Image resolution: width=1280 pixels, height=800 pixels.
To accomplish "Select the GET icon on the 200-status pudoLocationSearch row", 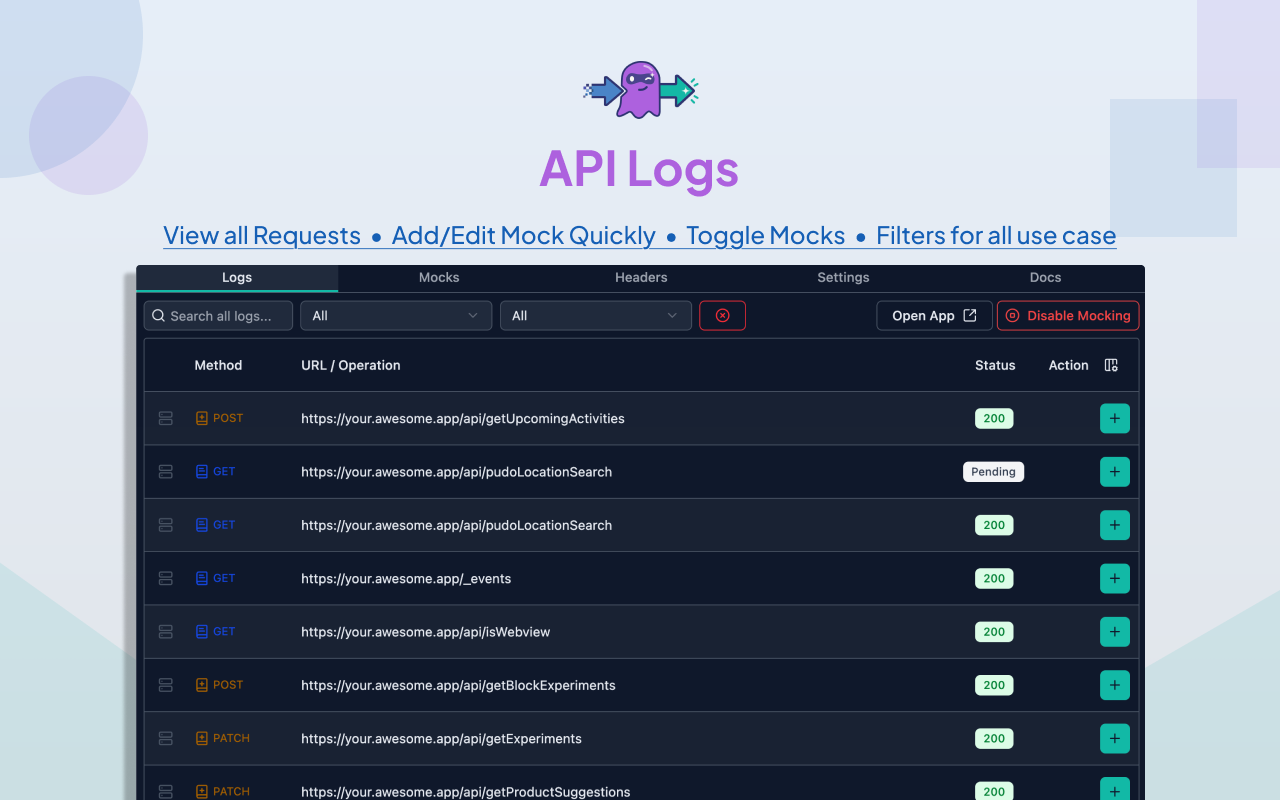I will tap(202, 525).
